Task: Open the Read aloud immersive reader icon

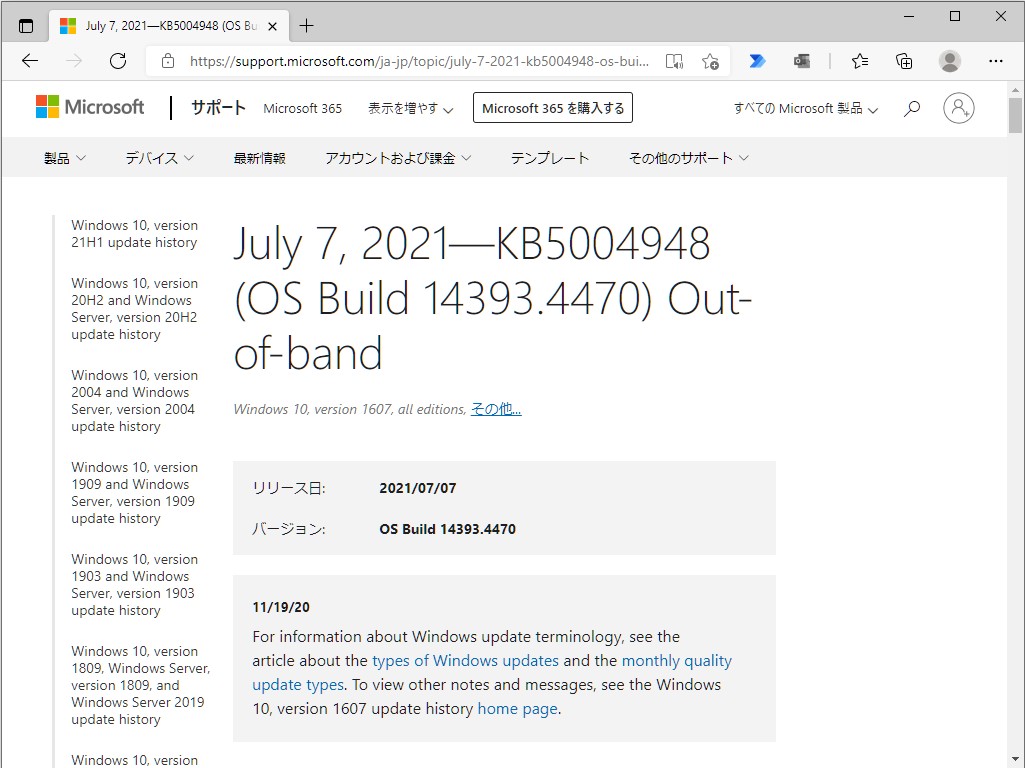Action: pos(674,61)
